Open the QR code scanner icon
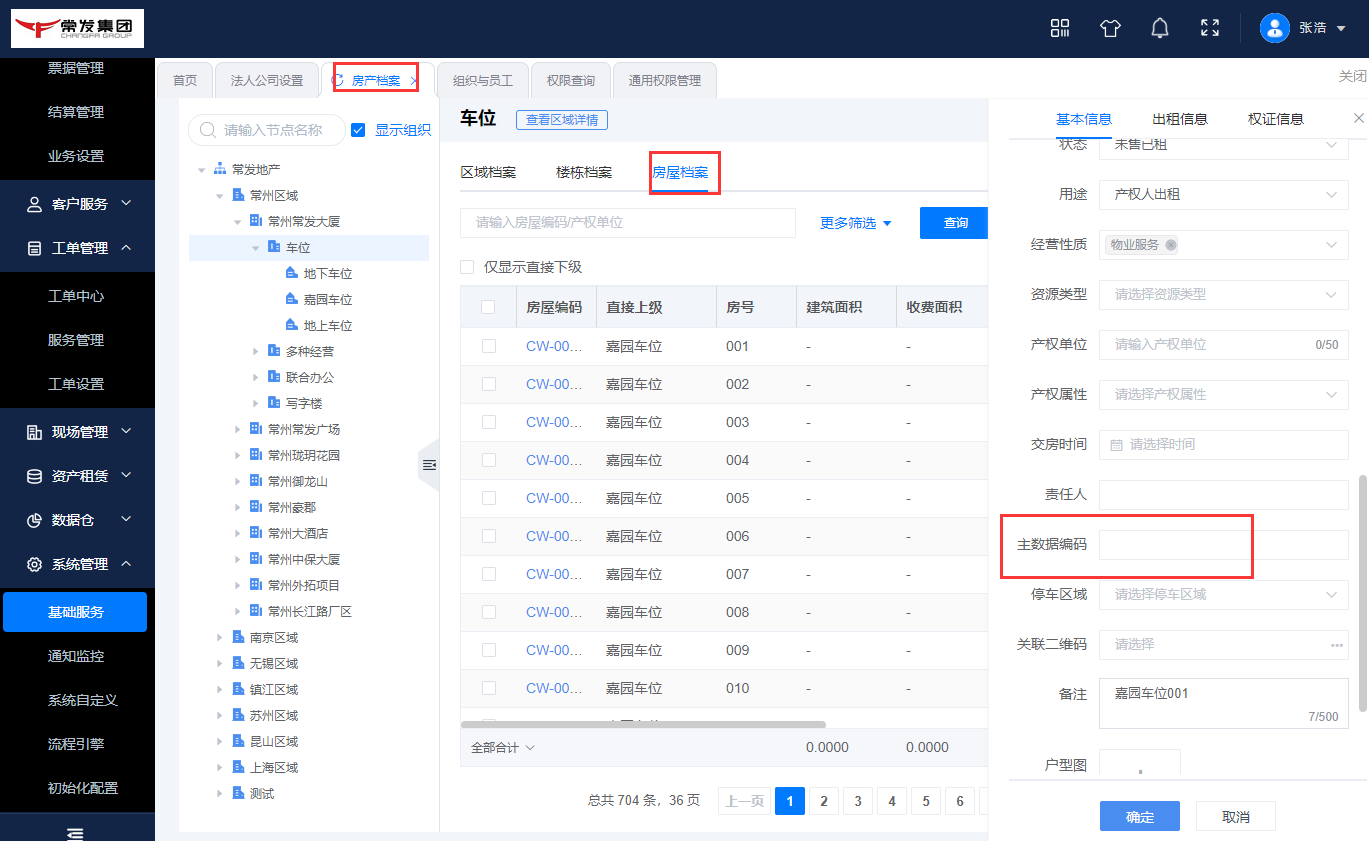 click(x=1060, y=28)
